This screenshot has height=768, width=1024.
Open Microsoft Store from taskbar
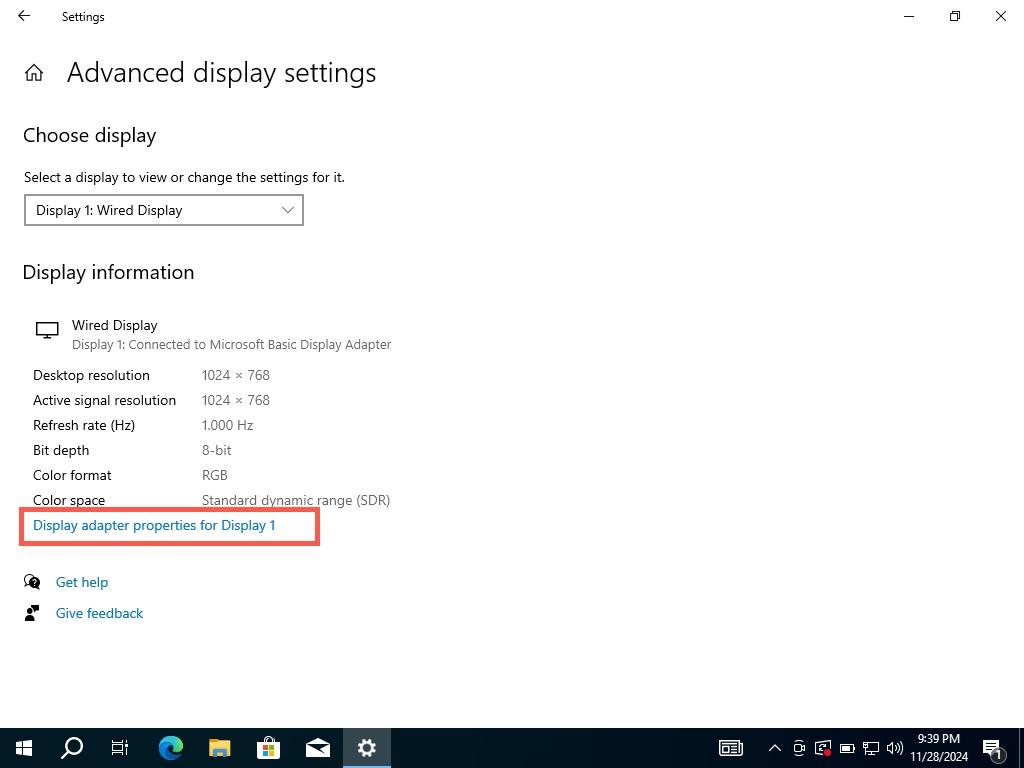(268, 748)
